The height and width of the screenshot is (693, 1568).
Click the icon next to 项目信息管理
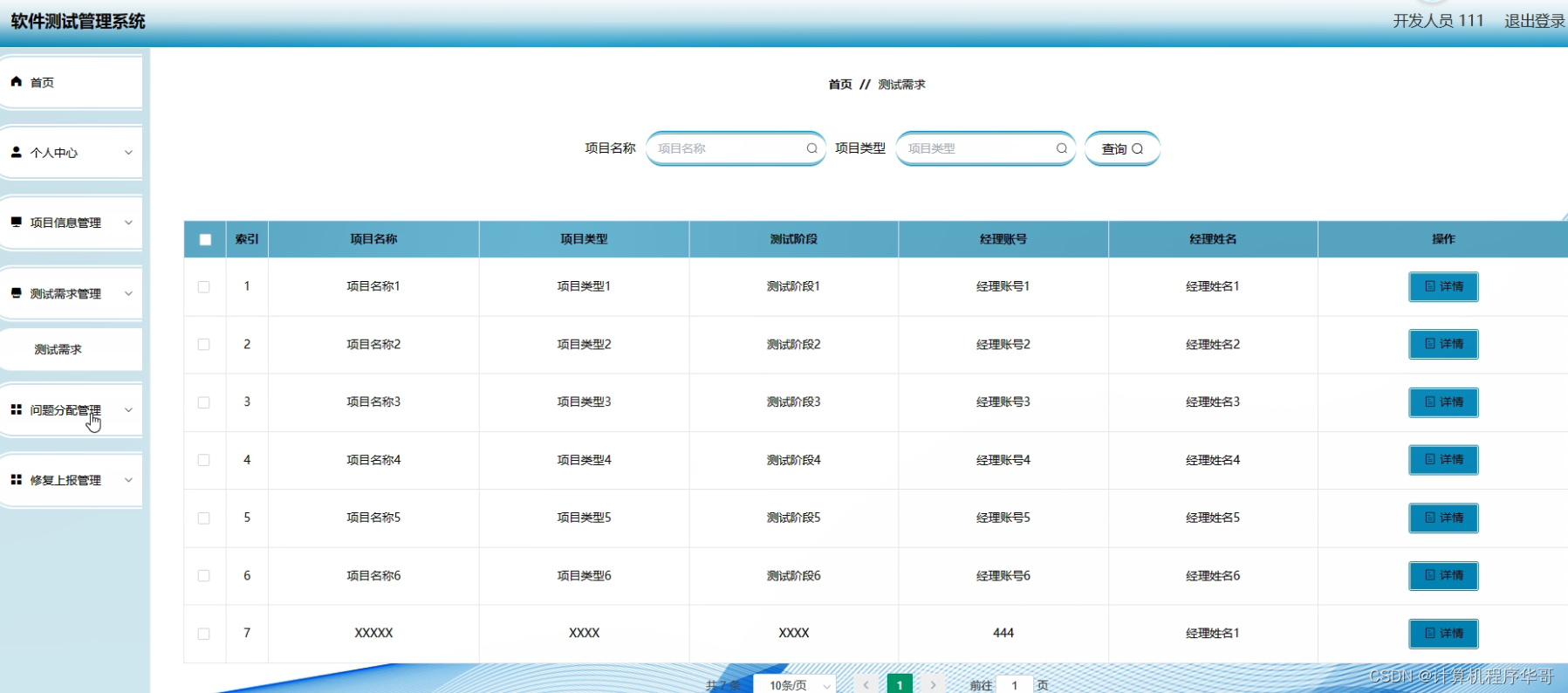[16, 222]
